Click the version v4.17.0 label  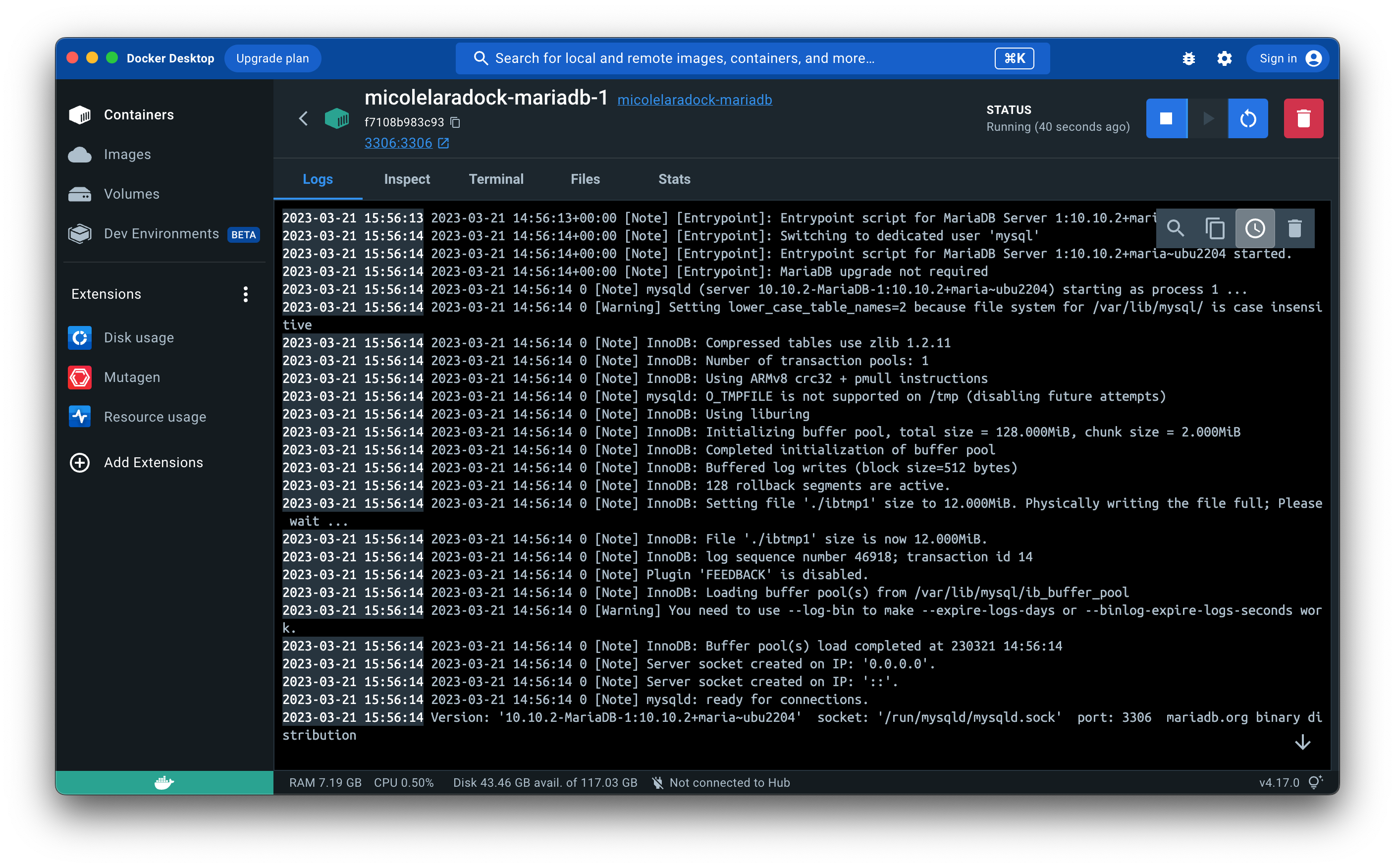[1279, 782]
